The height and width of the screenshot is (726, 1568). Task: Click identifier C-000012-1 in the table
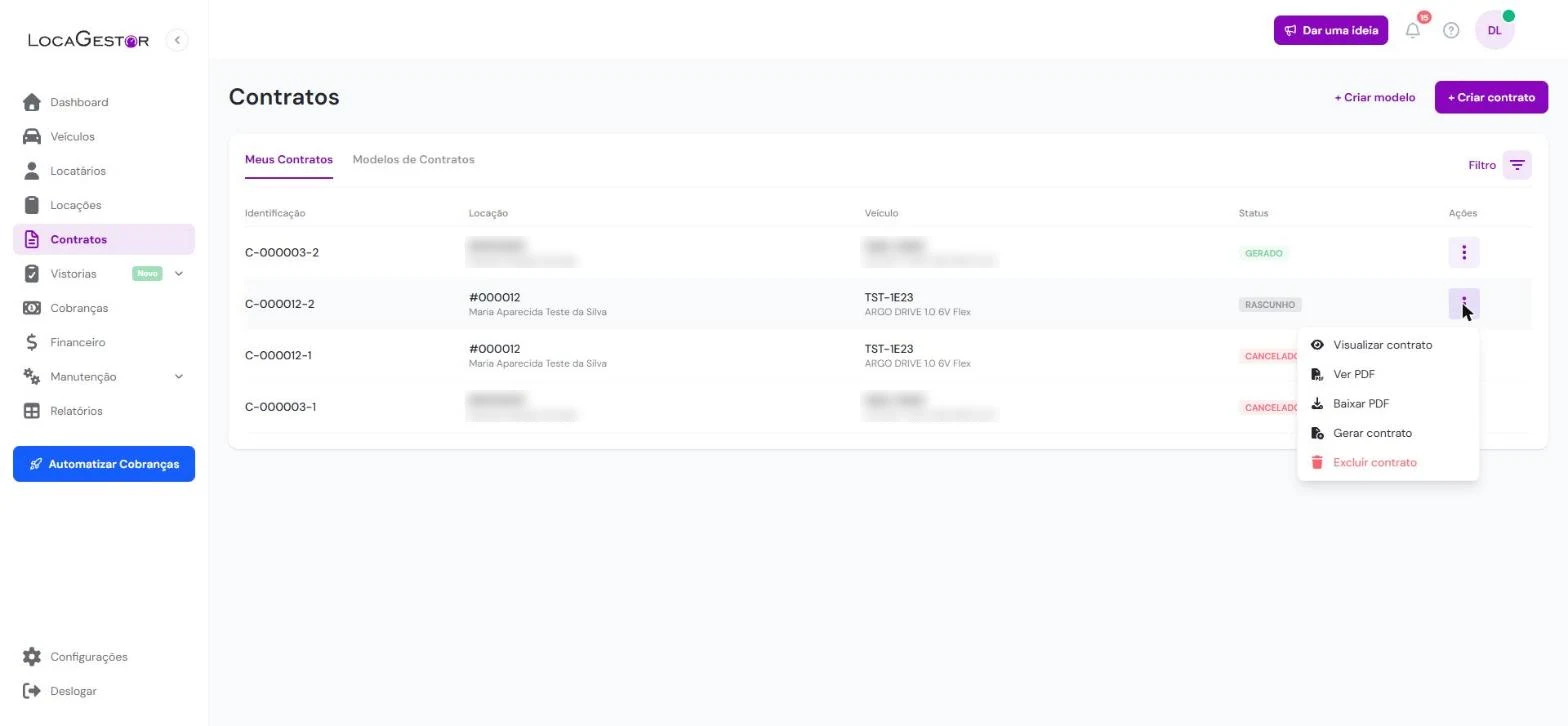(x=279, y=356)
